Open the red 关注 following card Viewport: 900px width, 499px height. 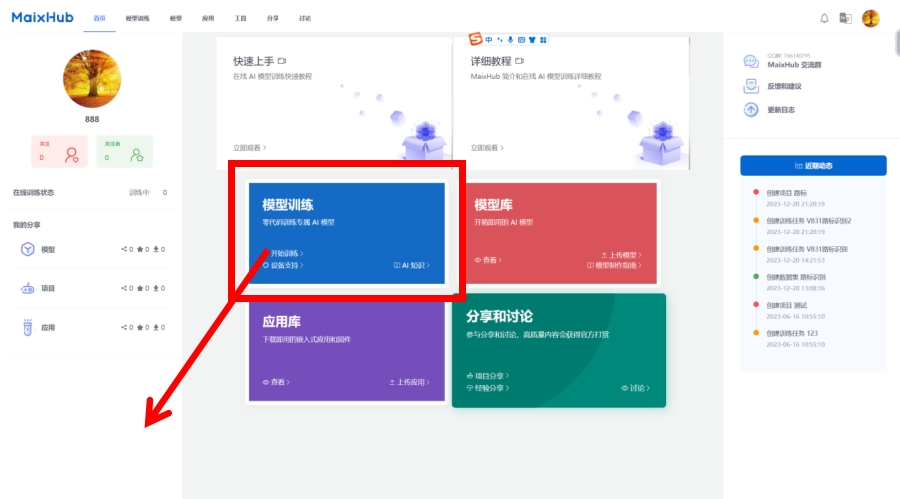point(59,152)
